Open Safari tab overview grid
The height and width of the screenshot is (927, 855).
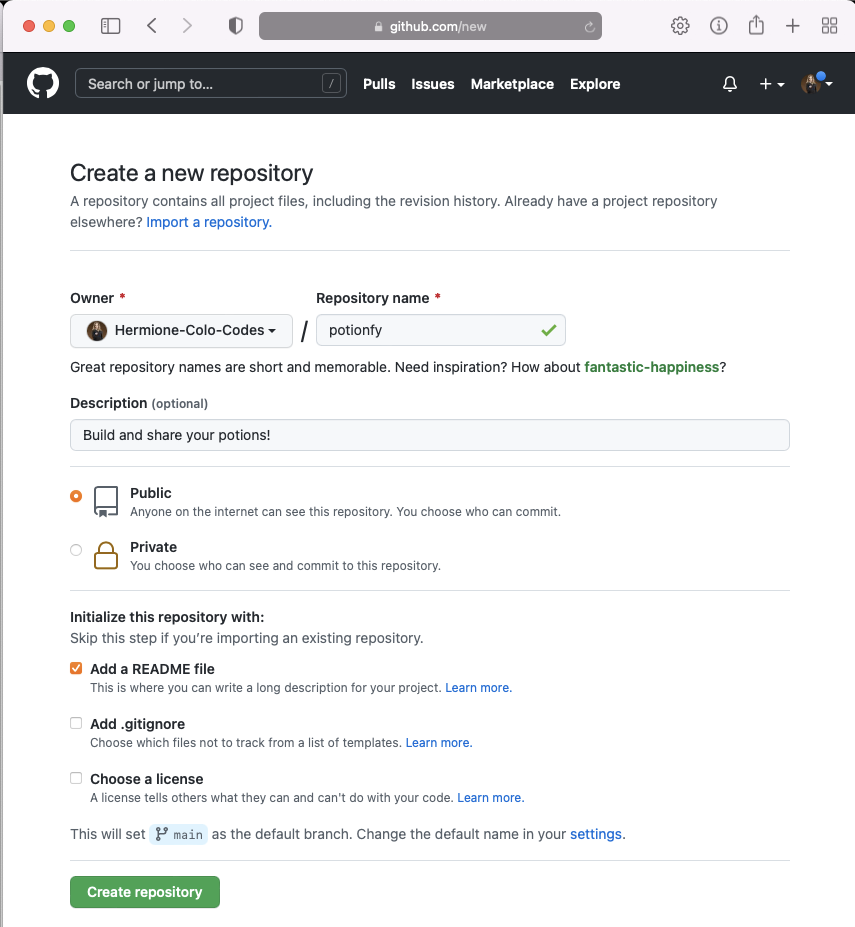pos(829,26)
